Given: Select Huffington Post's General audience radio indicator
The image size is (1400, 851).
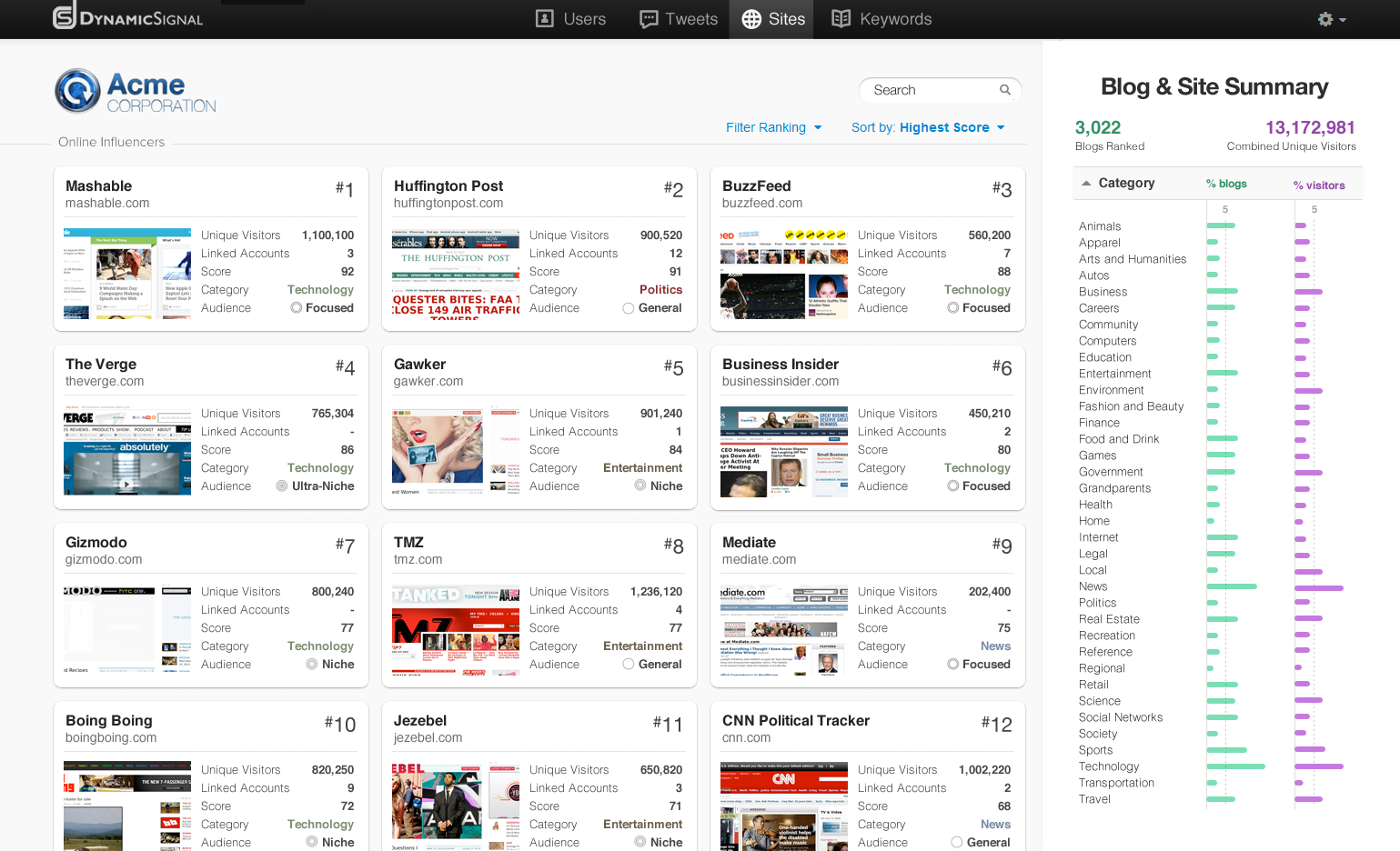Looking at the screenshot, I should coord(629,308).
